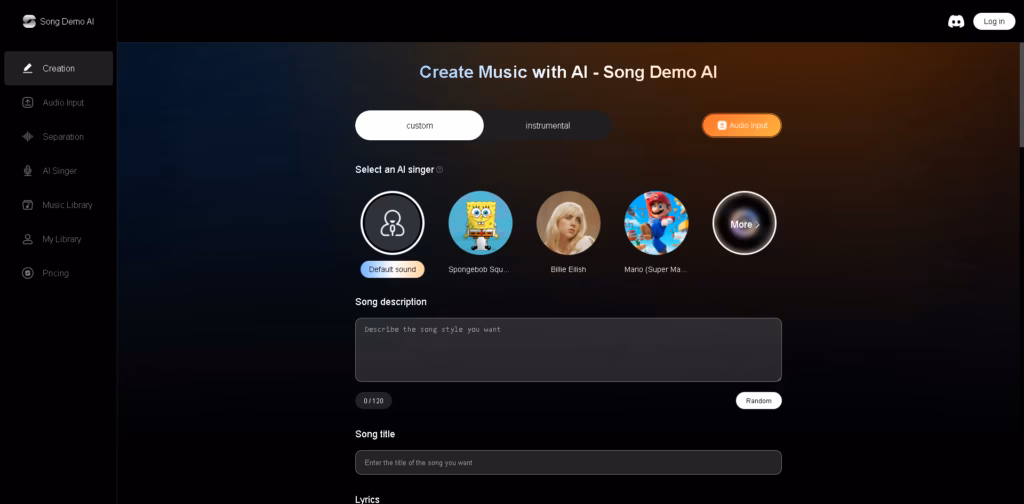This screenshot has height=504, width=1024.
Task: Click the Music Library icon
Action: pos(27,205)
